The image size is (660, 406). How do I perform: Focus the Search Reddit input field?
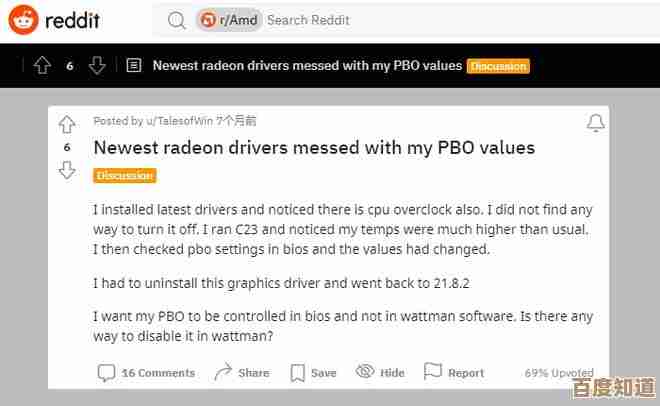[x=400, y=20]
